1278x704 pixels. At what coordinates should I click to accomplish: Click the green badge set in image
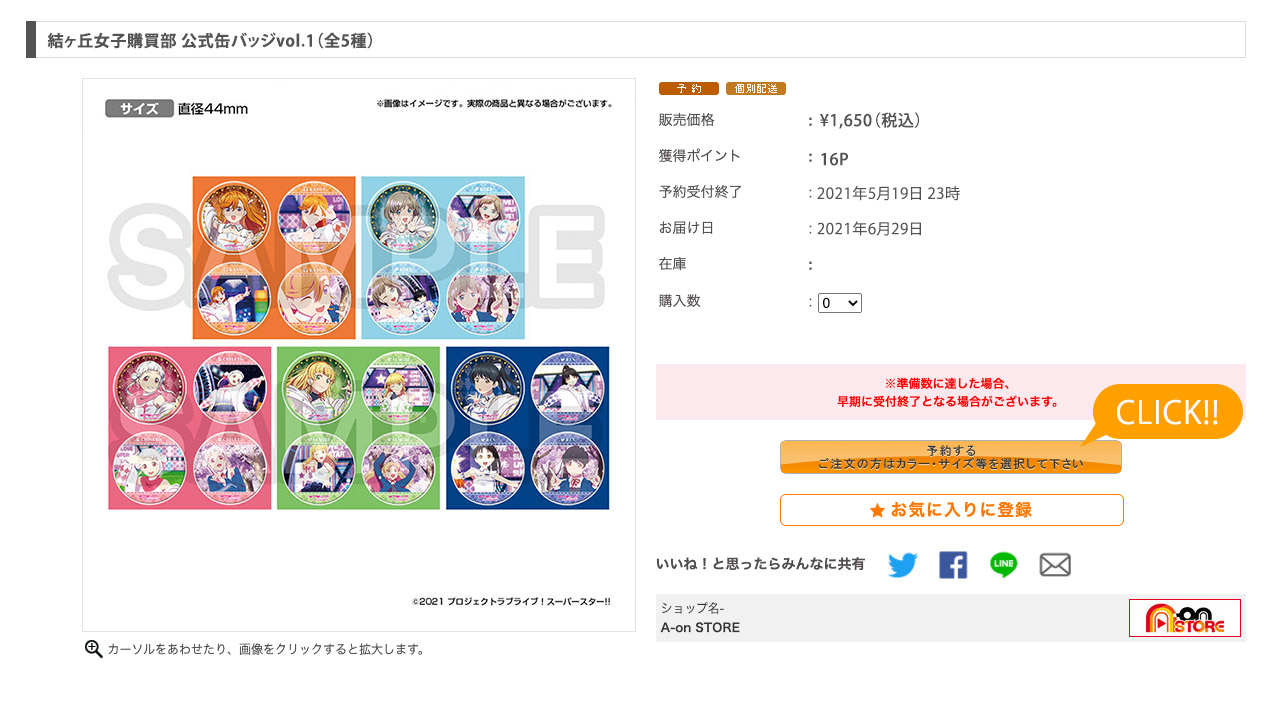point(358,428)
